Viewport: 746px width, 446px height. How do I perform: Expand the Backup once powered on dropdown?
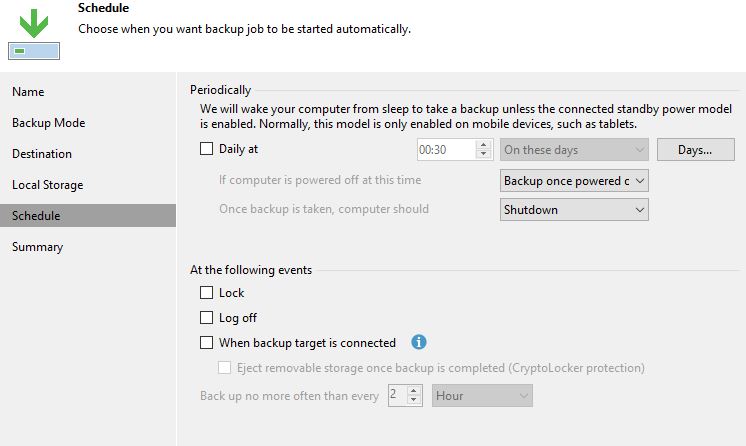point(574,181)
